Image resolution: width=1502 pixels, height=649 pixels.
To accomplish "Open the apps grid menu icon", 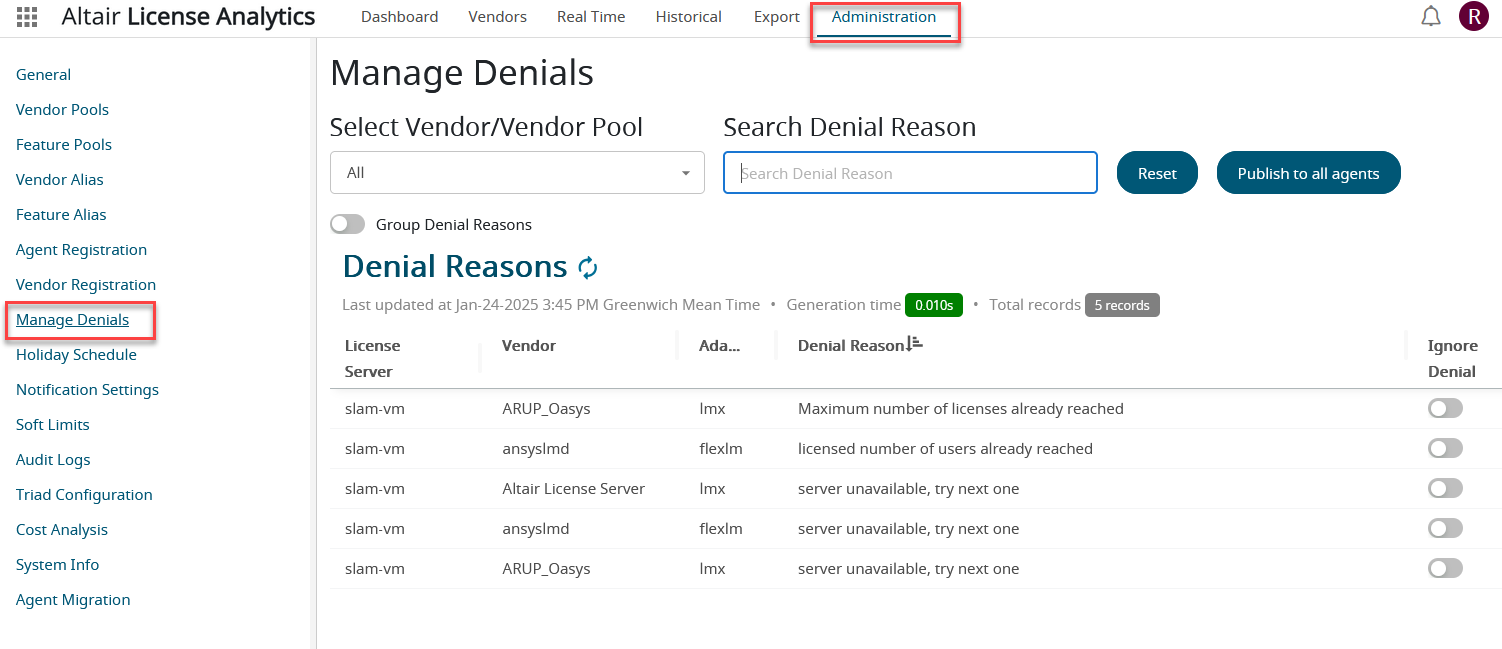I will pos(27,17).
